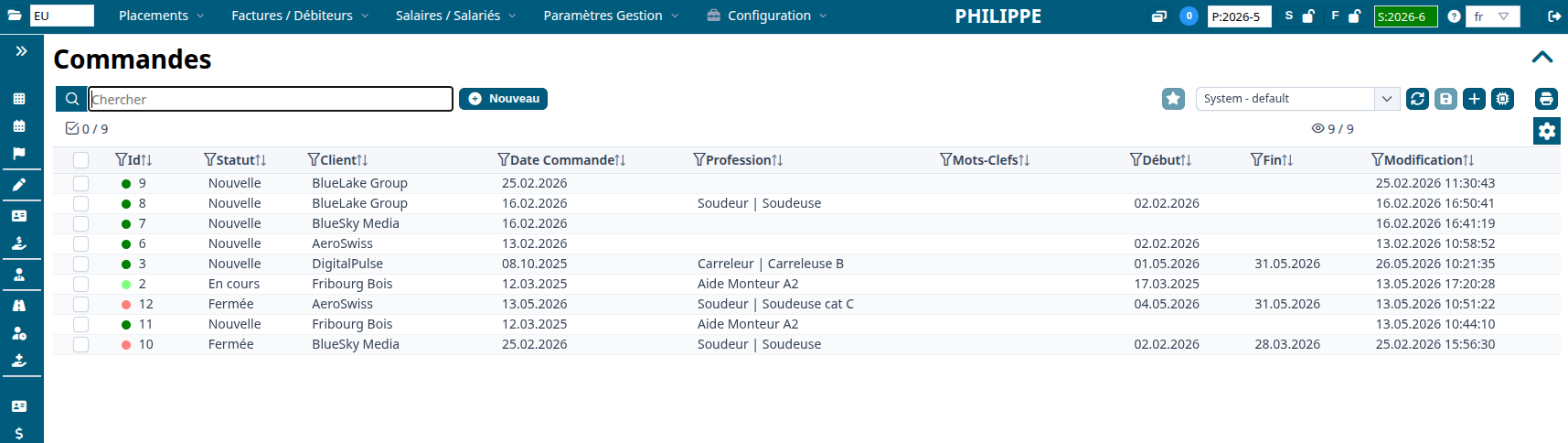Filter the Client column with funnel icon
Viewport: 1568px width, 443px height.
pyautogui.click(x=314, y=160)
